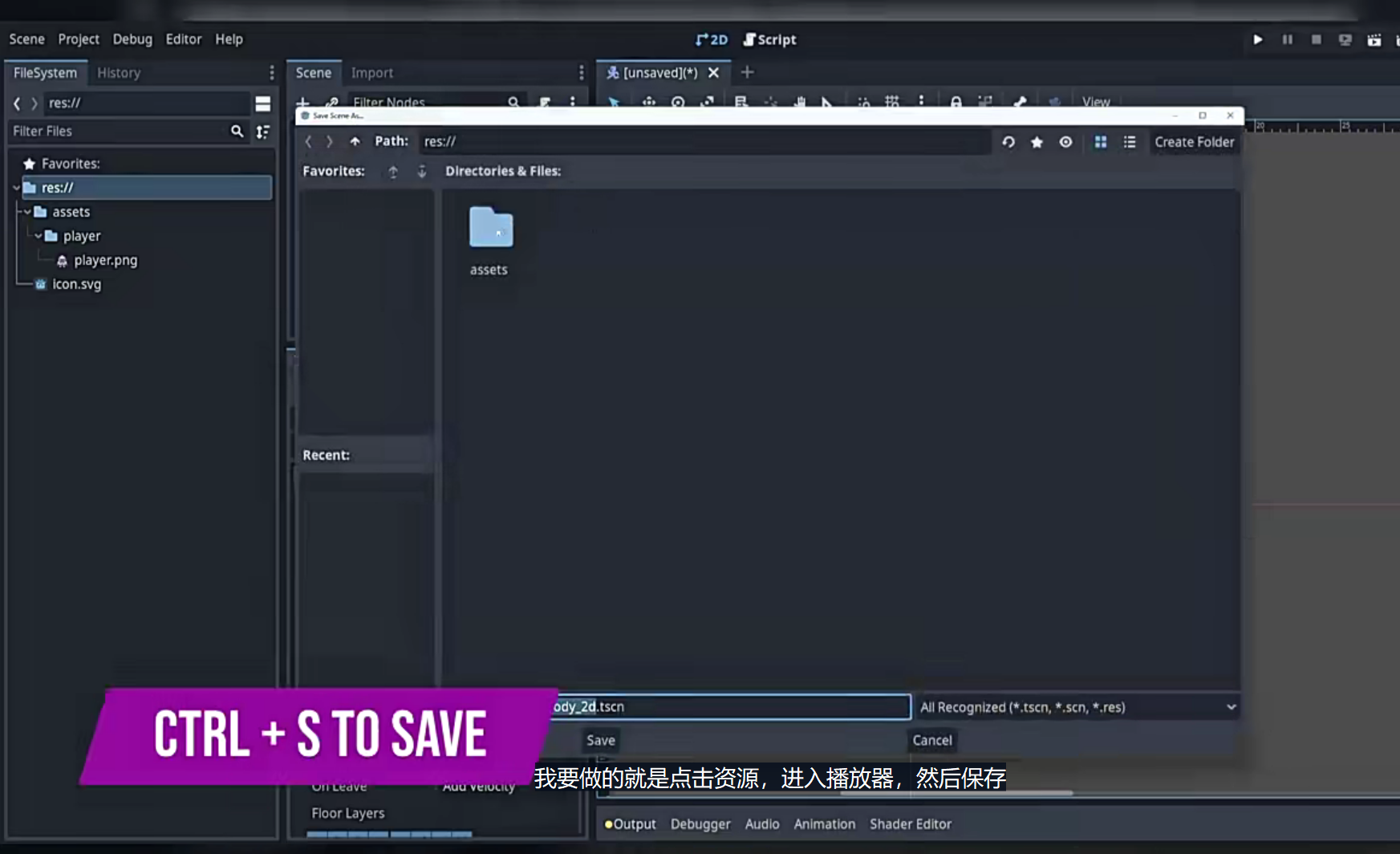Image resolution: width=1400 pixels, height=854 pixels.
Task: Toggle hidden files visibility eye icon
Action: click(1065, 142)
